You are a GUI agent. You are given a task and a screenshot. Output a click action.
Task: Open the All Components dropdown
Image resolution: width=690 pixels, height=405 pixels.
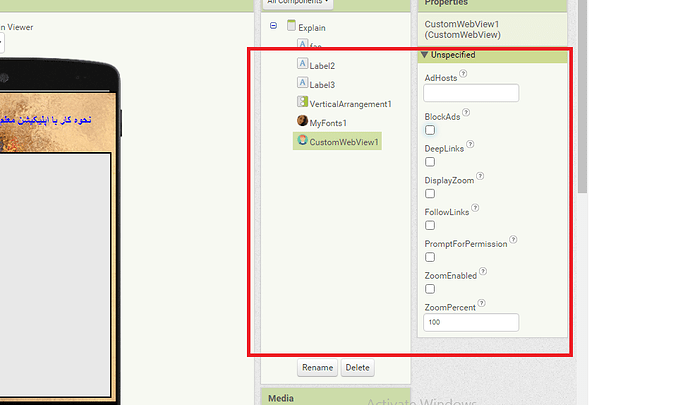tap(299, 3)
